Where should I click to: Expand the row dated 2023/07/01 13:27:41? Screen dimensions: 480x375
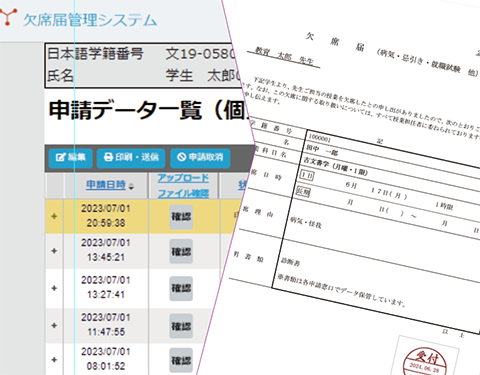coord(54,288)
